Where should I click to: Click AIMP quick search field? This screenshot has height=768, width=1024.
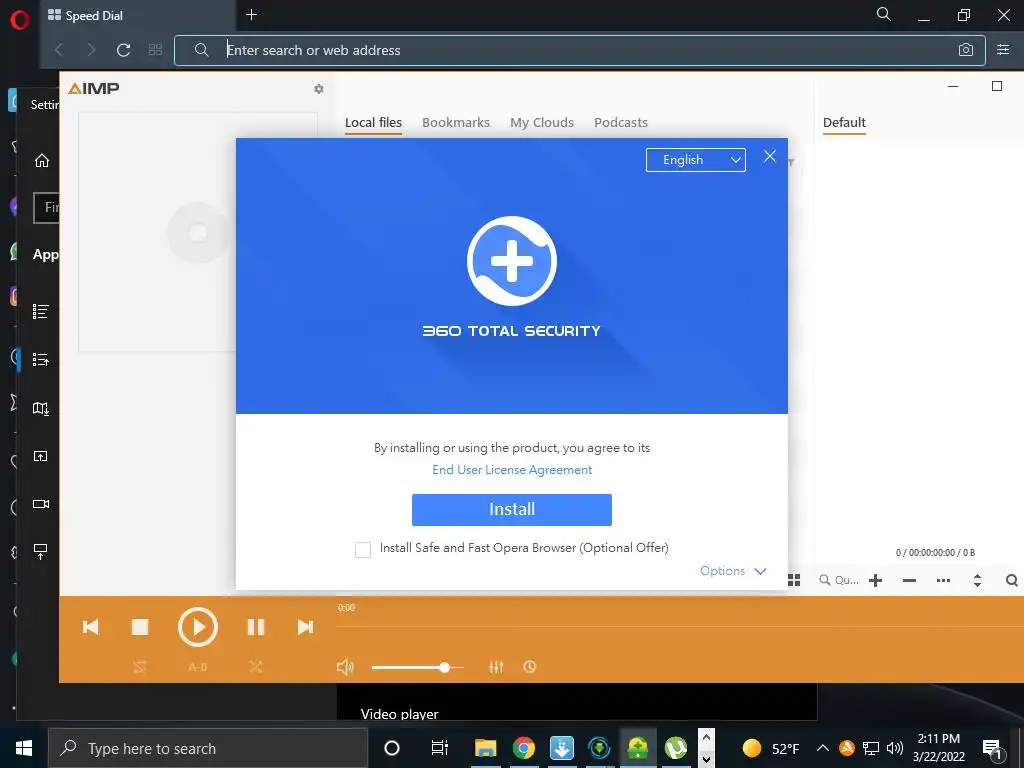pos(839,580)
